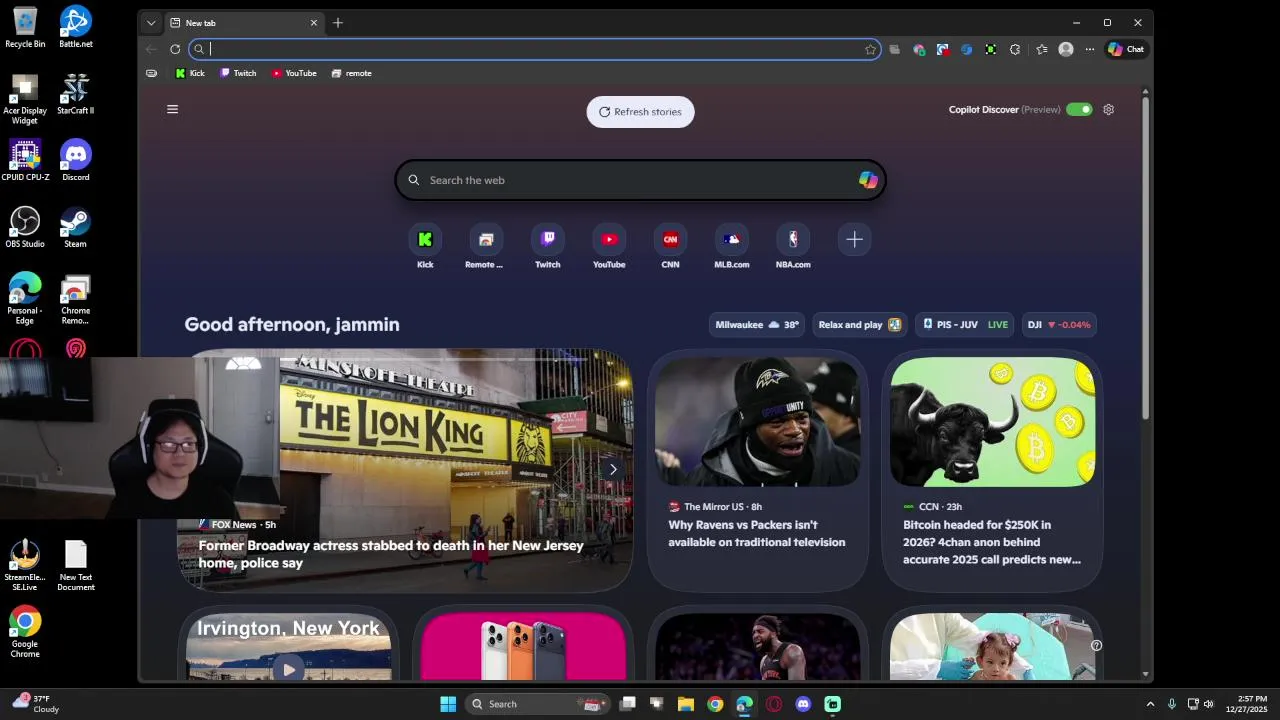This screenshot has height=720, width=1280.
Task: Open the volume speaker tray icon
Action: tap(1208, 704)
